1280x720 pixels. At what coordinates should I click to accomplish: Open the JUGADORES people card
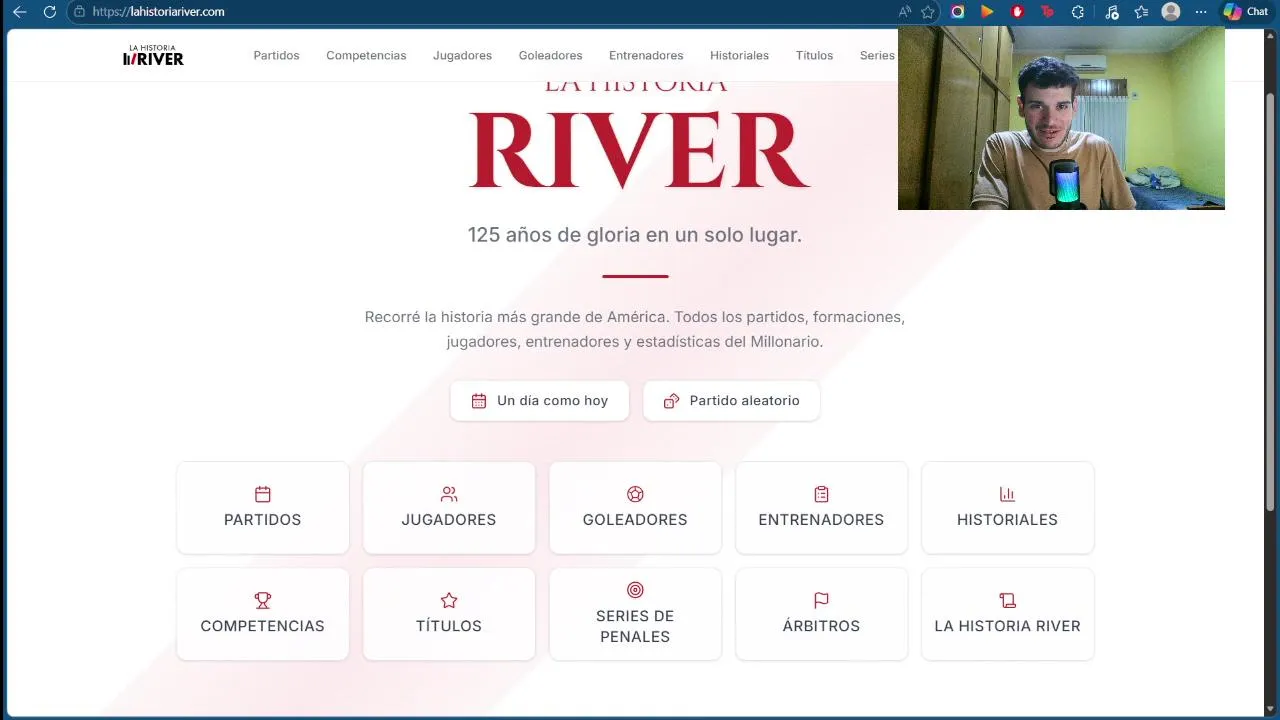pyautogui.click(x=449, y=508)
